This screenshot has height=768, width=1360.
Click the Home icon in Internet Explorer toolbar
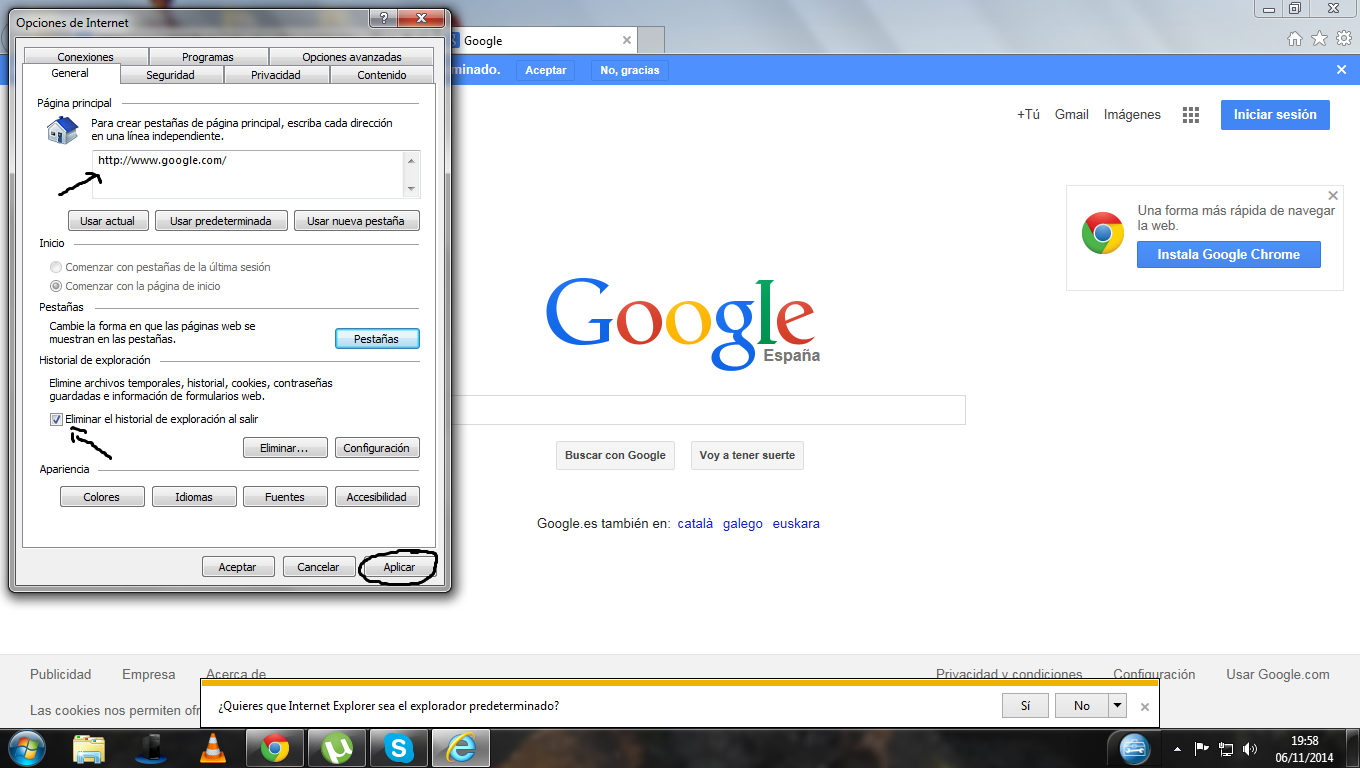[1295, 39]
